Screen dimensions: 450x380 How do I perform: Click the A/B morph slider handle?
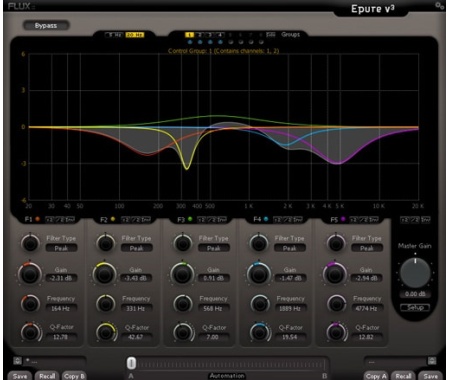131,363
